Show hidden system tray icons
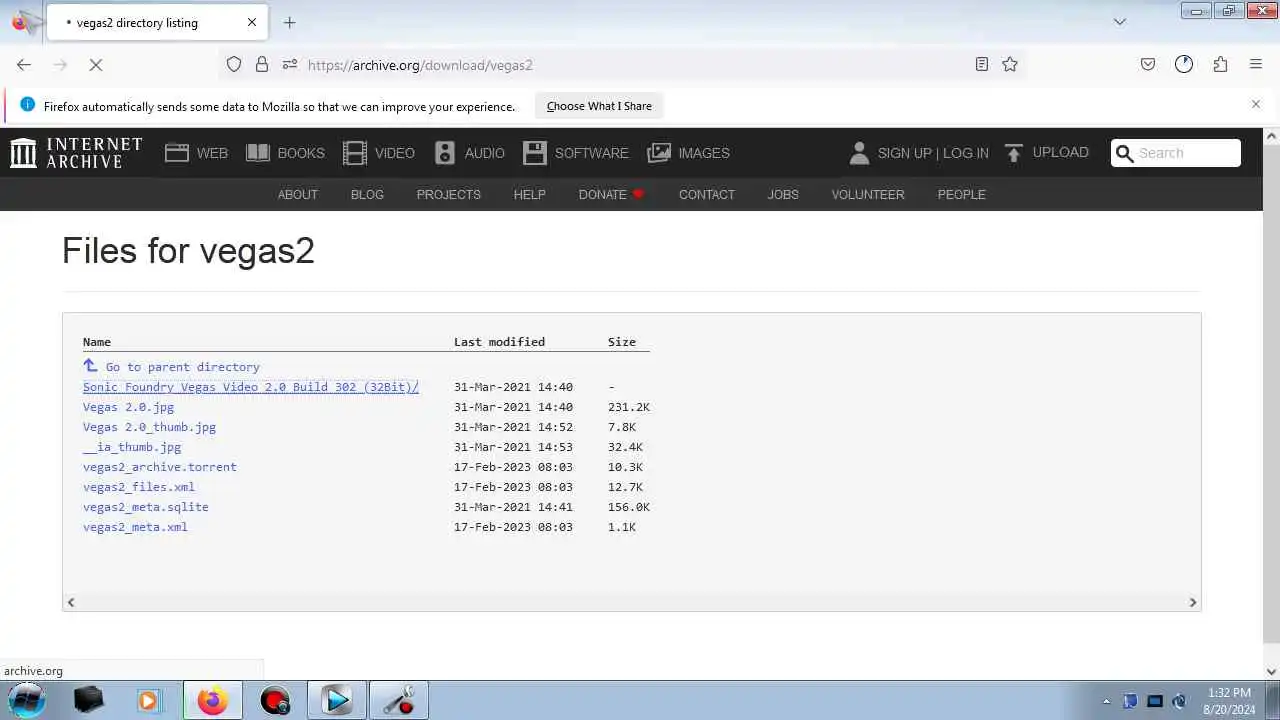The image size is (1280, 720). tap(1106, 701)
